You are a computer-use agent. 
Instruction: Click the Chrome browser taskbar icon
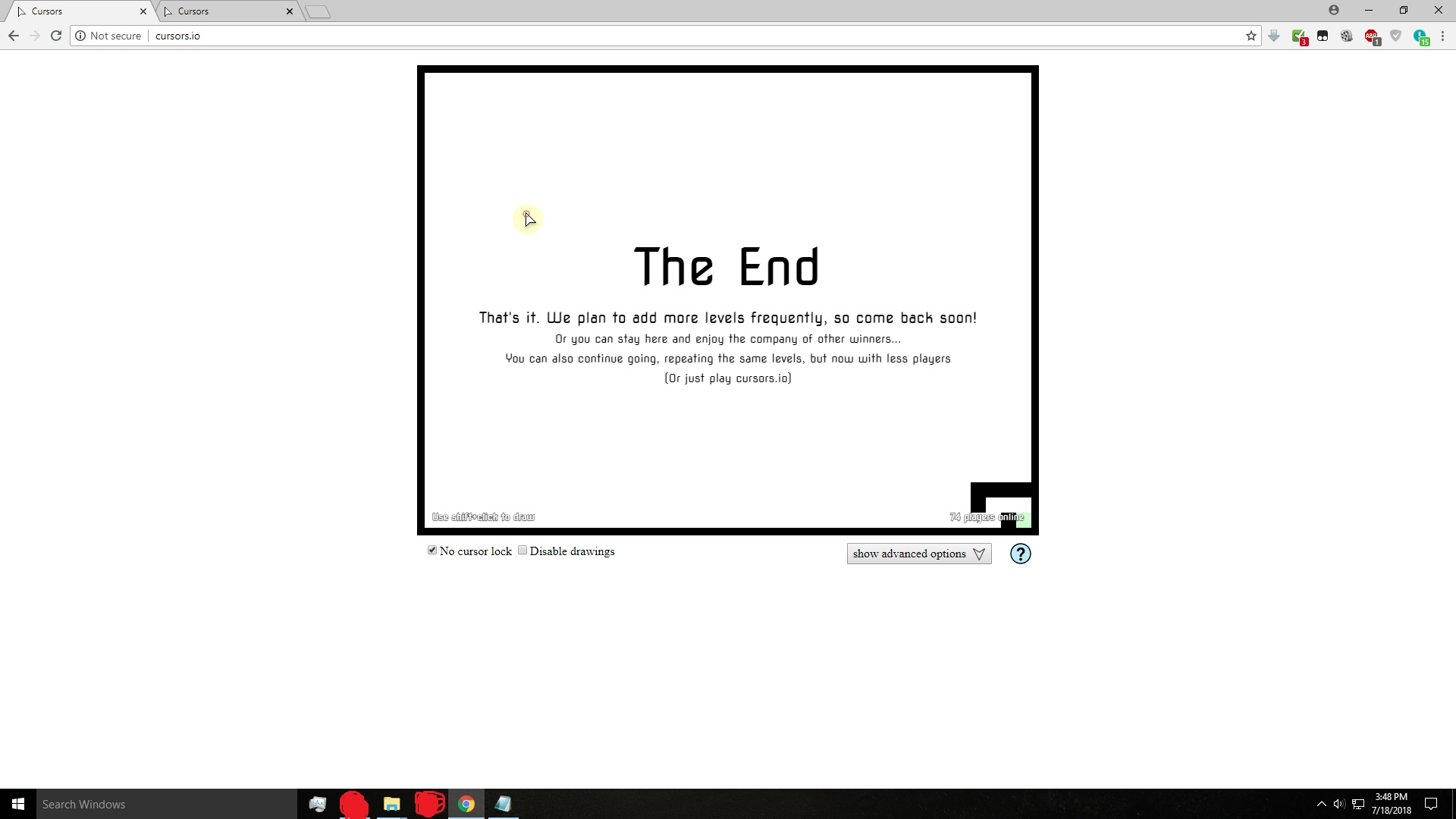(466, 804)
